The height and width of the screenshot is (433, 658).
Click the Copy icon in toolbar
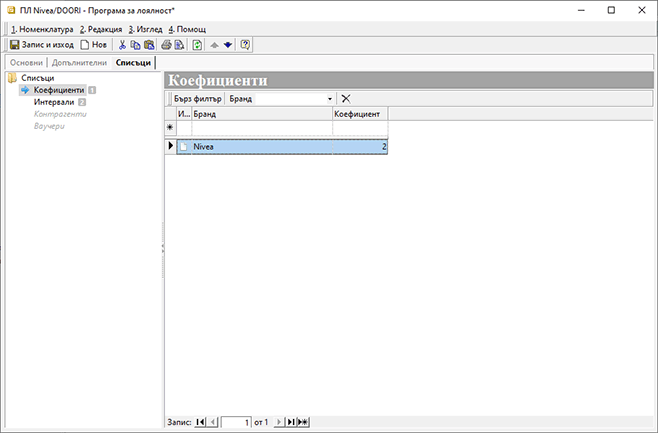pos(135,44)
